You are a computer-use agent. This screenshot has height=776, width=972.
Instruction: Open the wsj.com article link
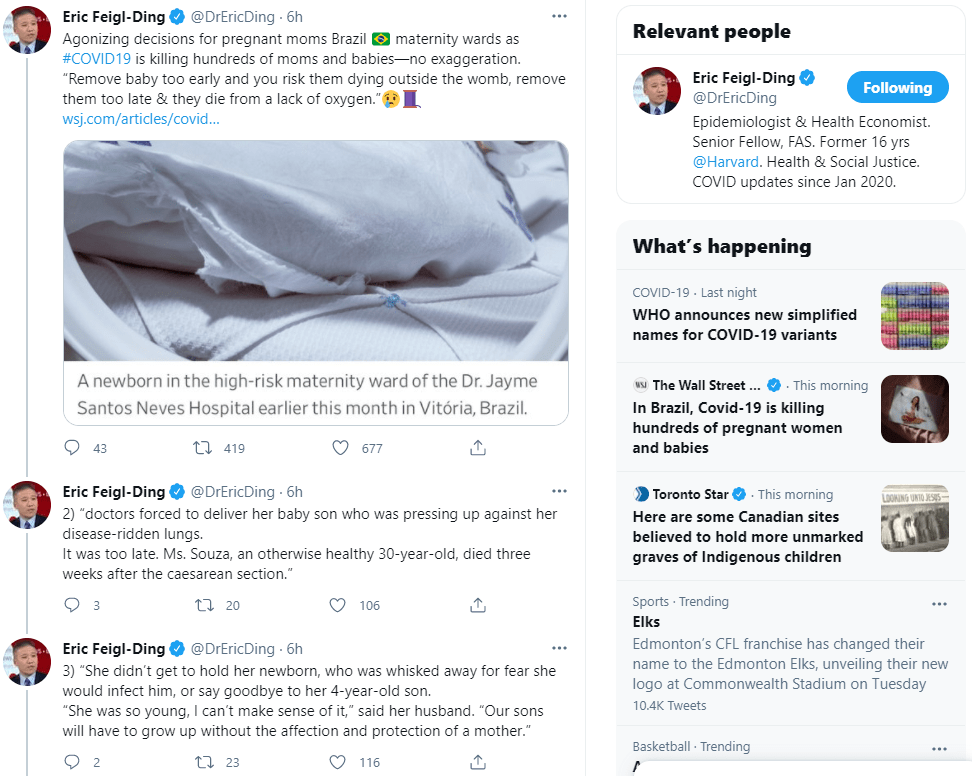click(x=141, y=119)
